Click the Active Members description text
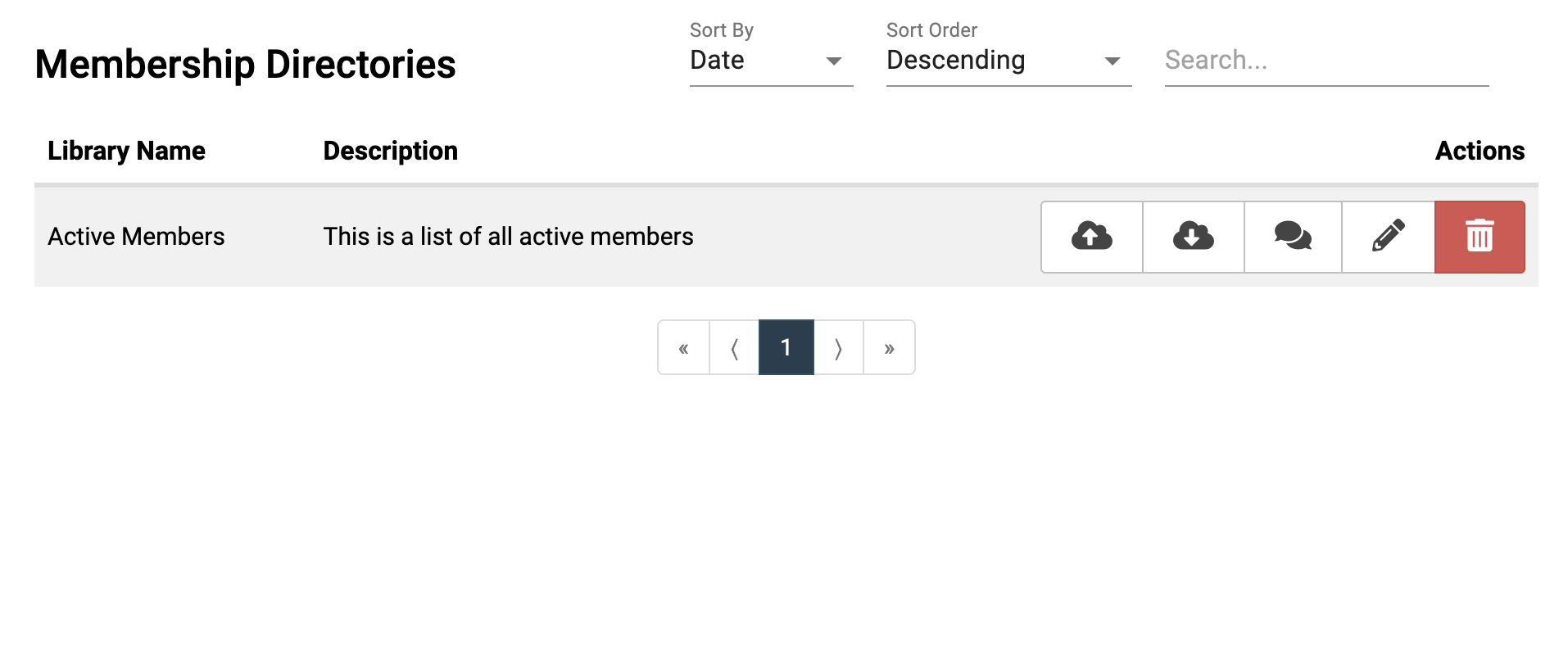Image resolution: width=1568 pixels, height=647 pixels. (508, 237)
